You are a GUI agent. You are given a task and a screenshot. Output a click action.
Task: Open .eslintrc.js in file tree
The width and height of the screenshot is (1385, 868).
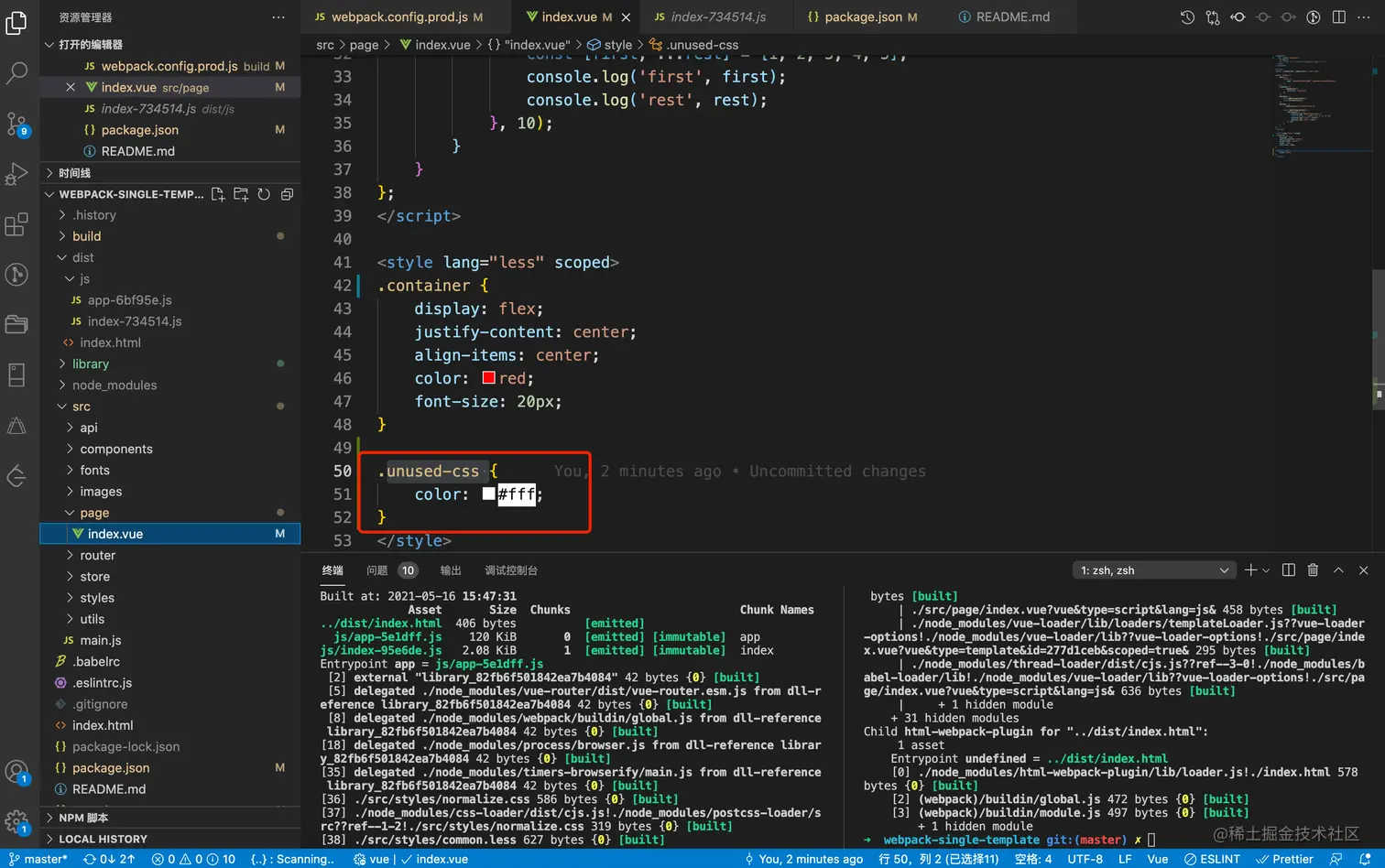(102, 683)
